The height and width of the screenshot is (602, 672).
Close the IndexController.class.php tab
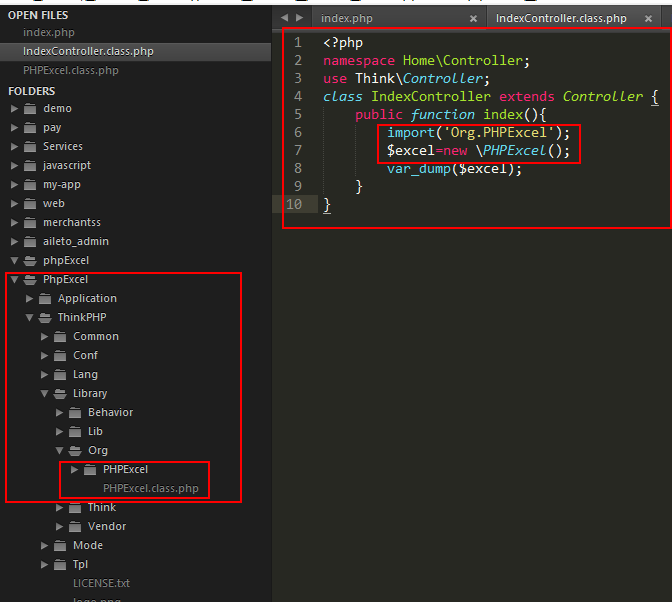[x=648, y=18]
